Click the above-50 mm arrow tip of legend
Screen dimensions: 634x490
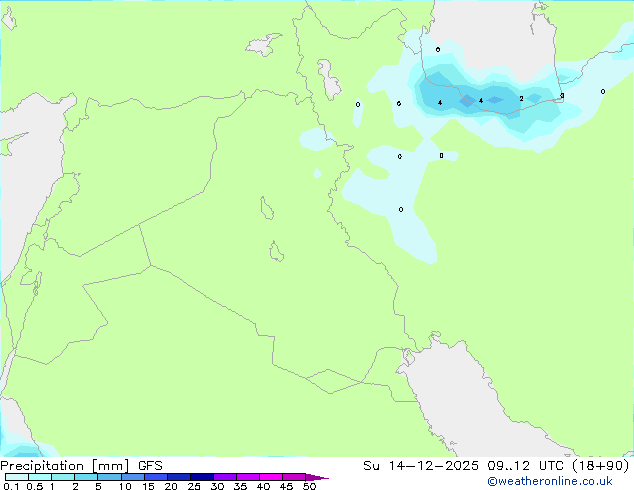tap(317, 477)
